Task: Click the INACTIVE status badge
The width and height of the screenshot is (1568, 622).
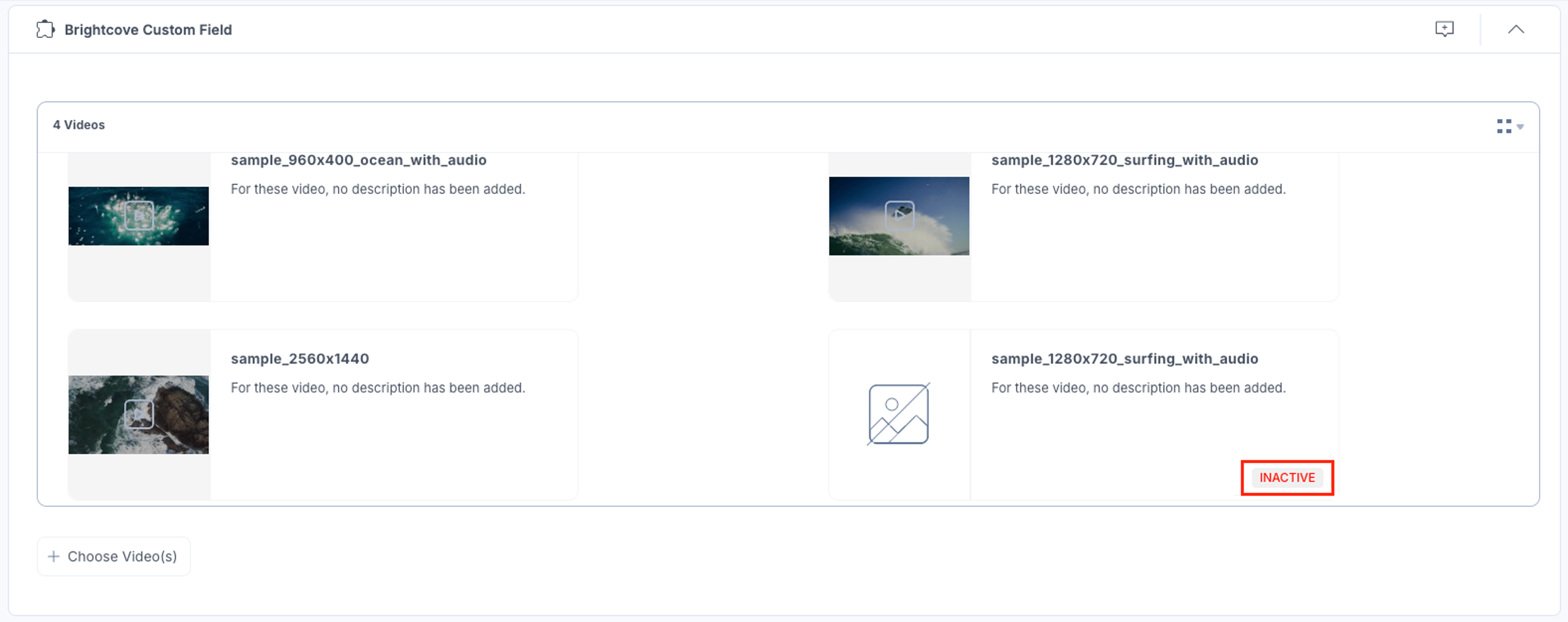Action: click(x=1287, y=478)
